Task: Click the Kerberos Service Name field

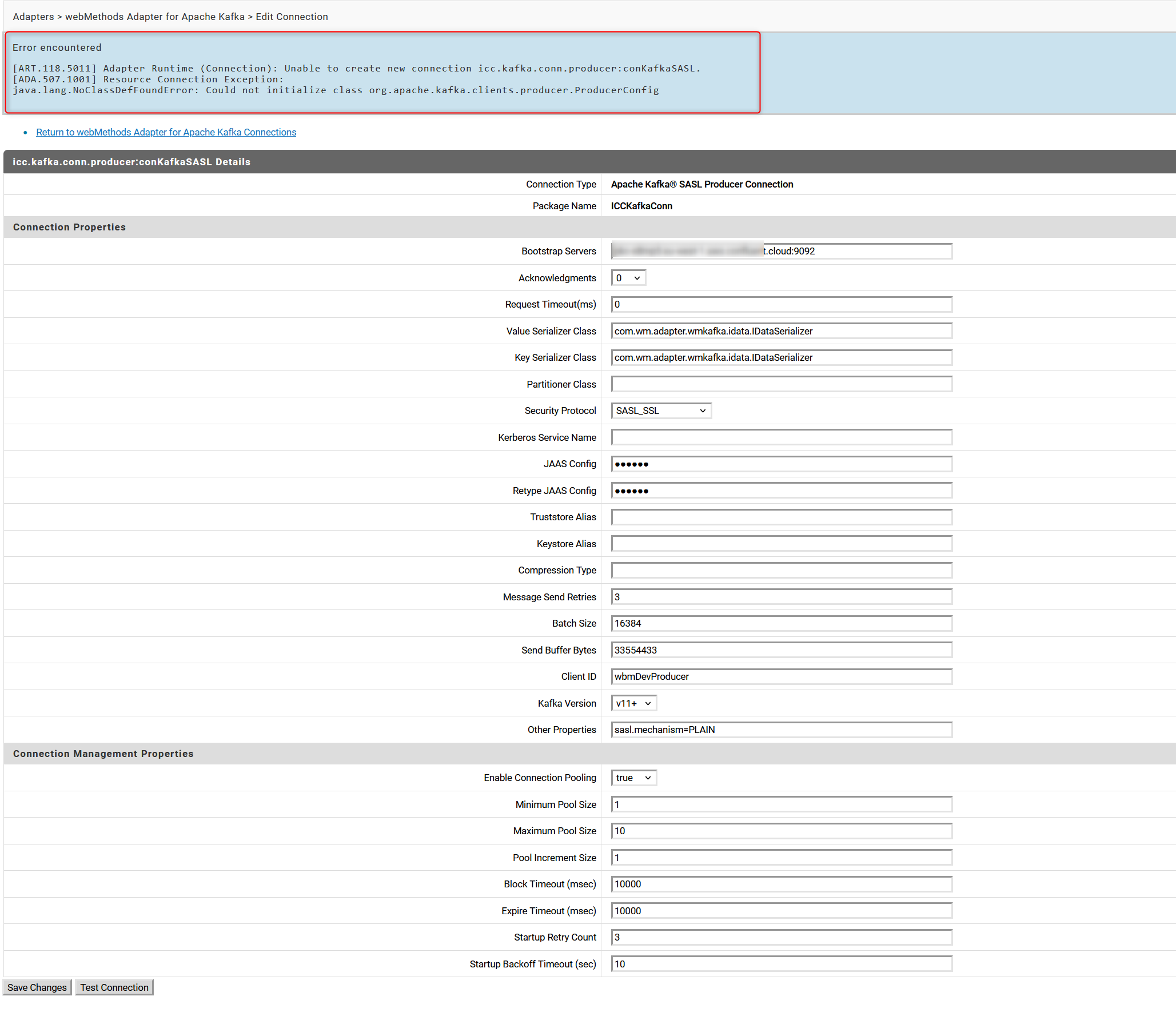Action: [781, 437]
